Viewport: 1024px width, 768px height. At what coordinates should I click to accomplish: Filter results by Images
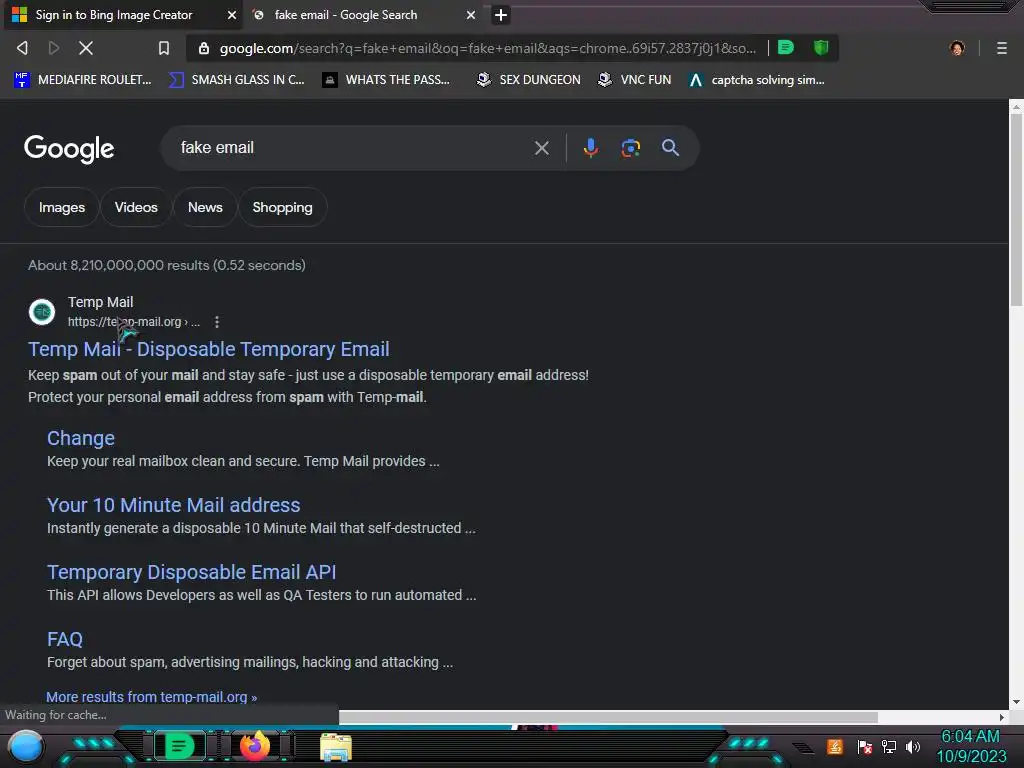pyautogui.click(x=61, y=208)
